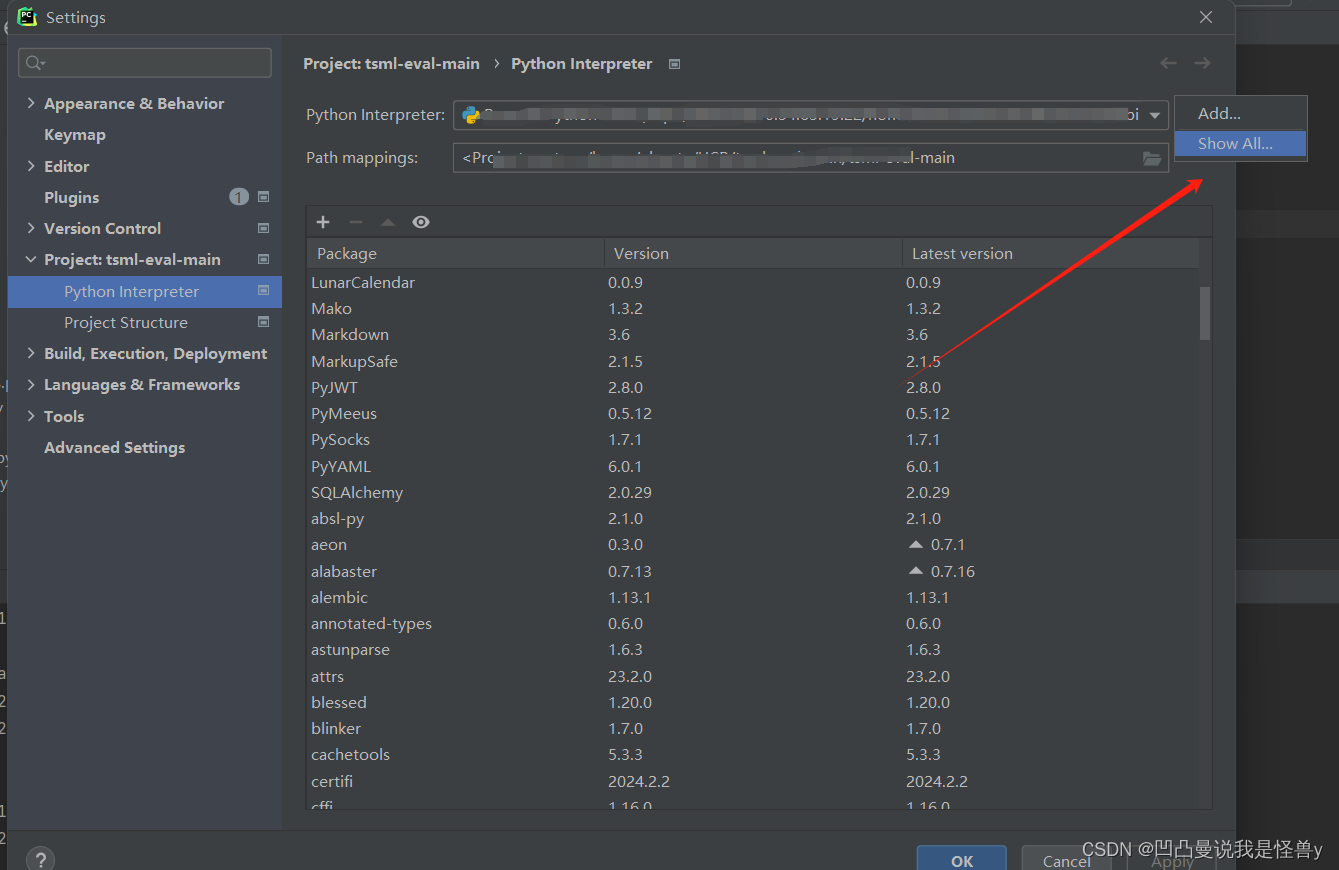Screen dimensions: 1339x870
Task: Toggle the show early releases eye icon
Action: (421, 222)
